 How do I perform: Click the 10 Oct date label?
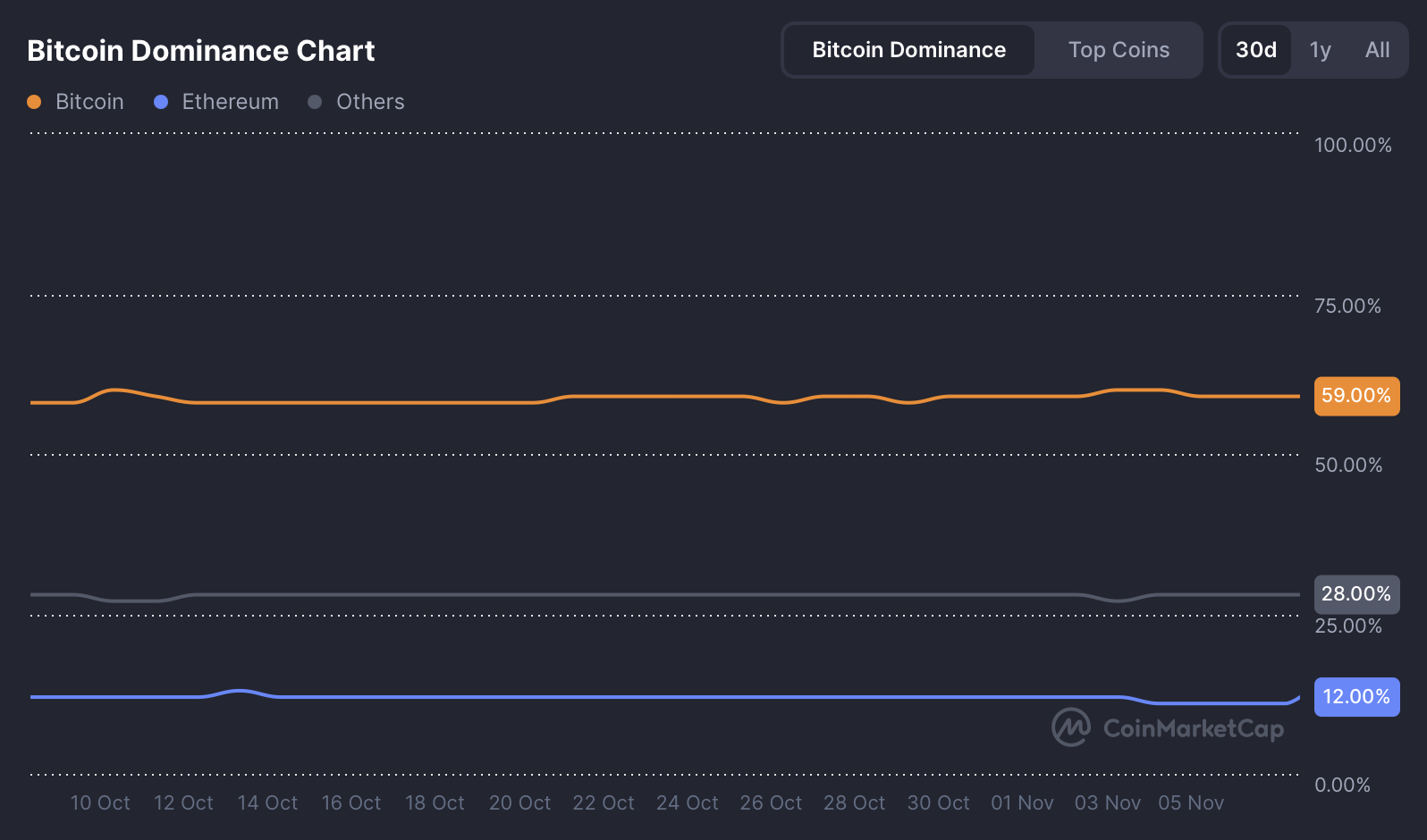click(100, 803)
